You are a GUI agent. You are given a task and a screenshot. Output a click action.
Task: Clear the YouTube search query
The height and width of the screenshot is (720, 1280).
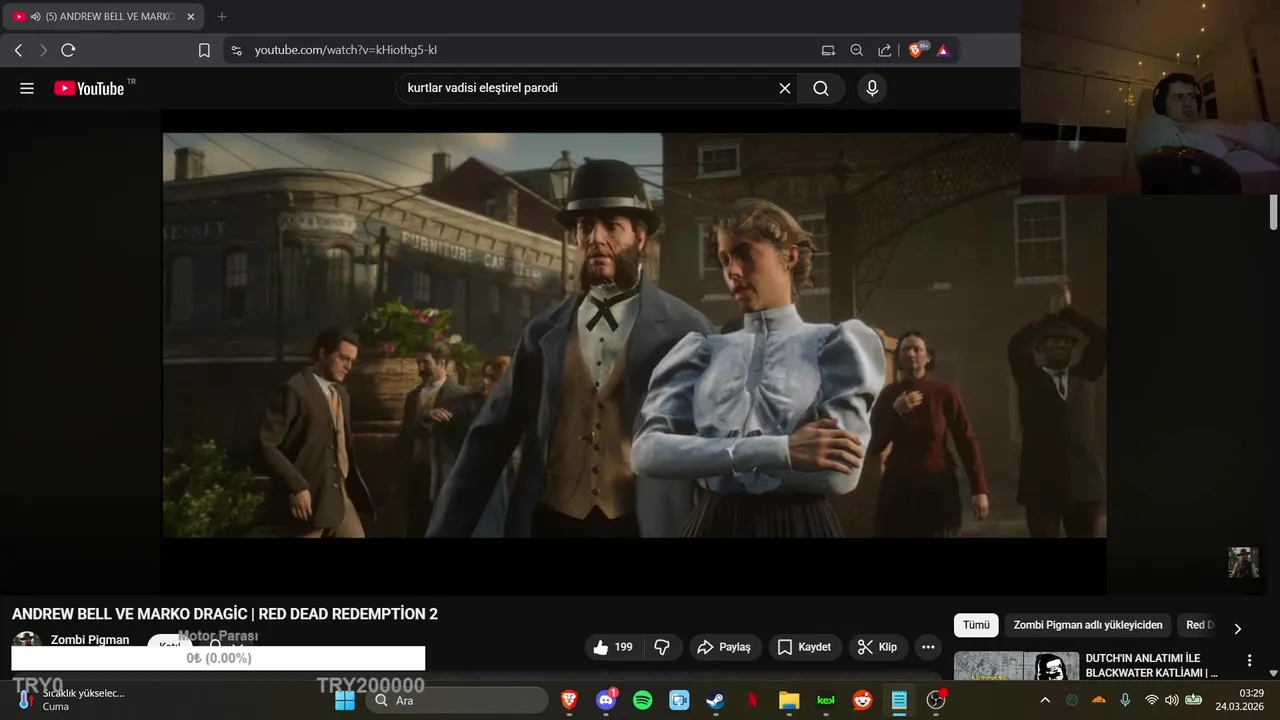tap(785, 88)
